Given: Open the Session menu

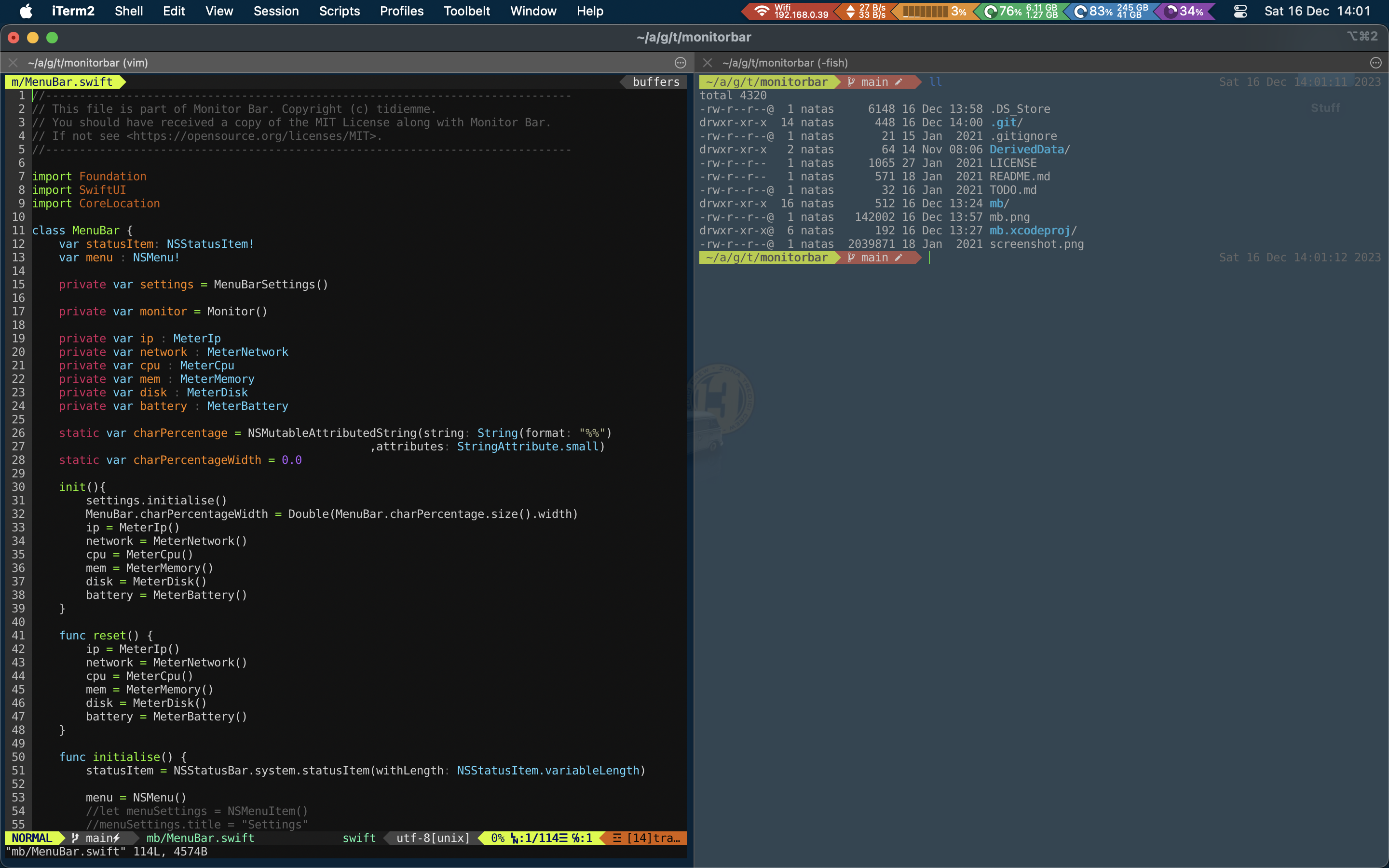Looking at the screenshot, I should pyautogui.click(x=276, y=11).
